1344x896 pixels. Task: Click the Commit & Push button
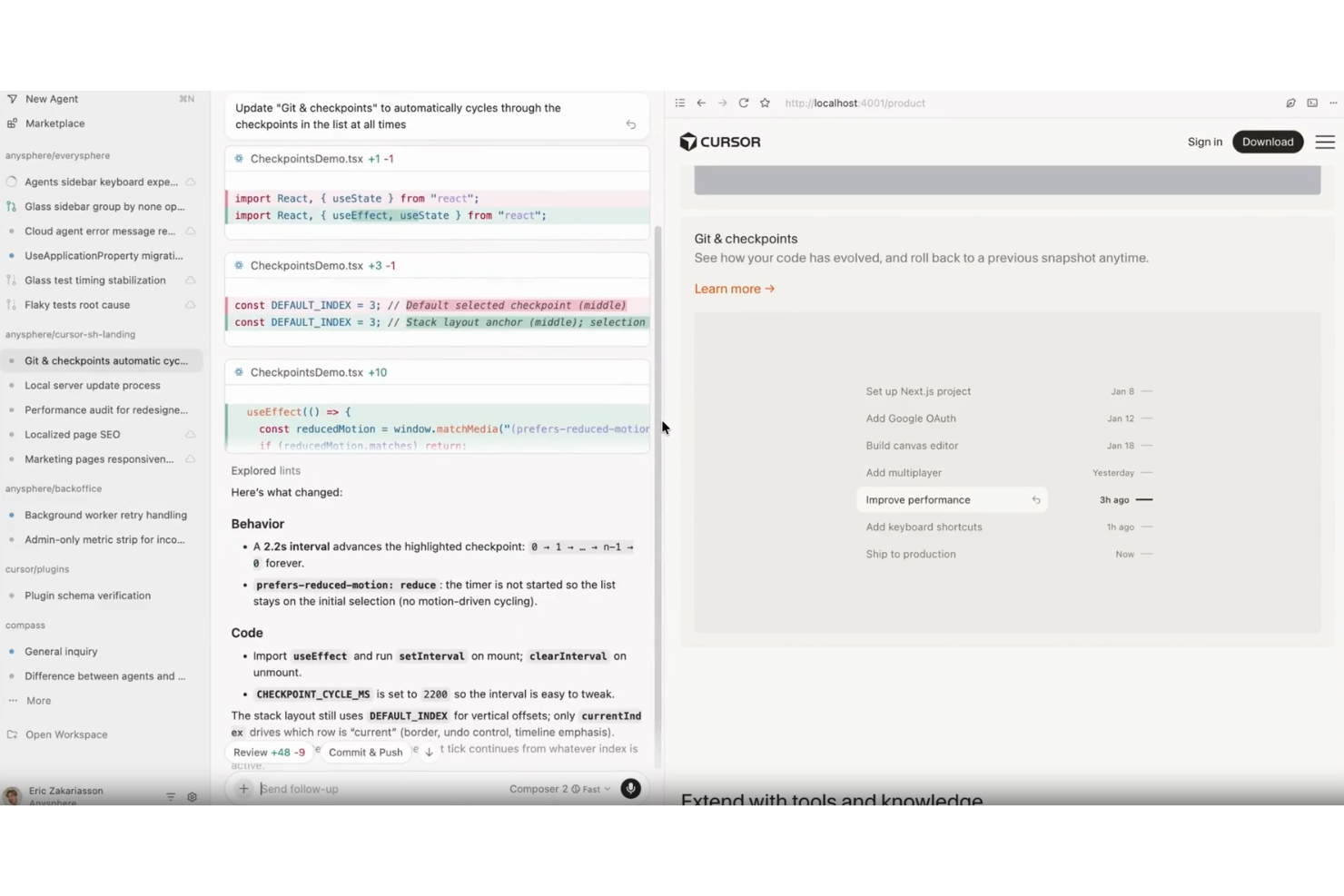[x=365, y=753]
